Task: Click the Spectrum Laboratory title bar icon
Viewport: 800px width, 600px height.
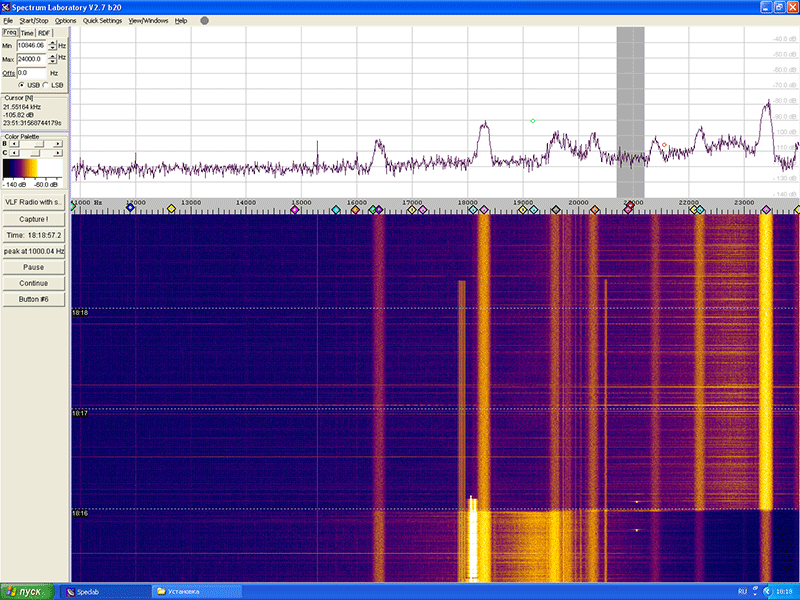Action: [6, 6]
